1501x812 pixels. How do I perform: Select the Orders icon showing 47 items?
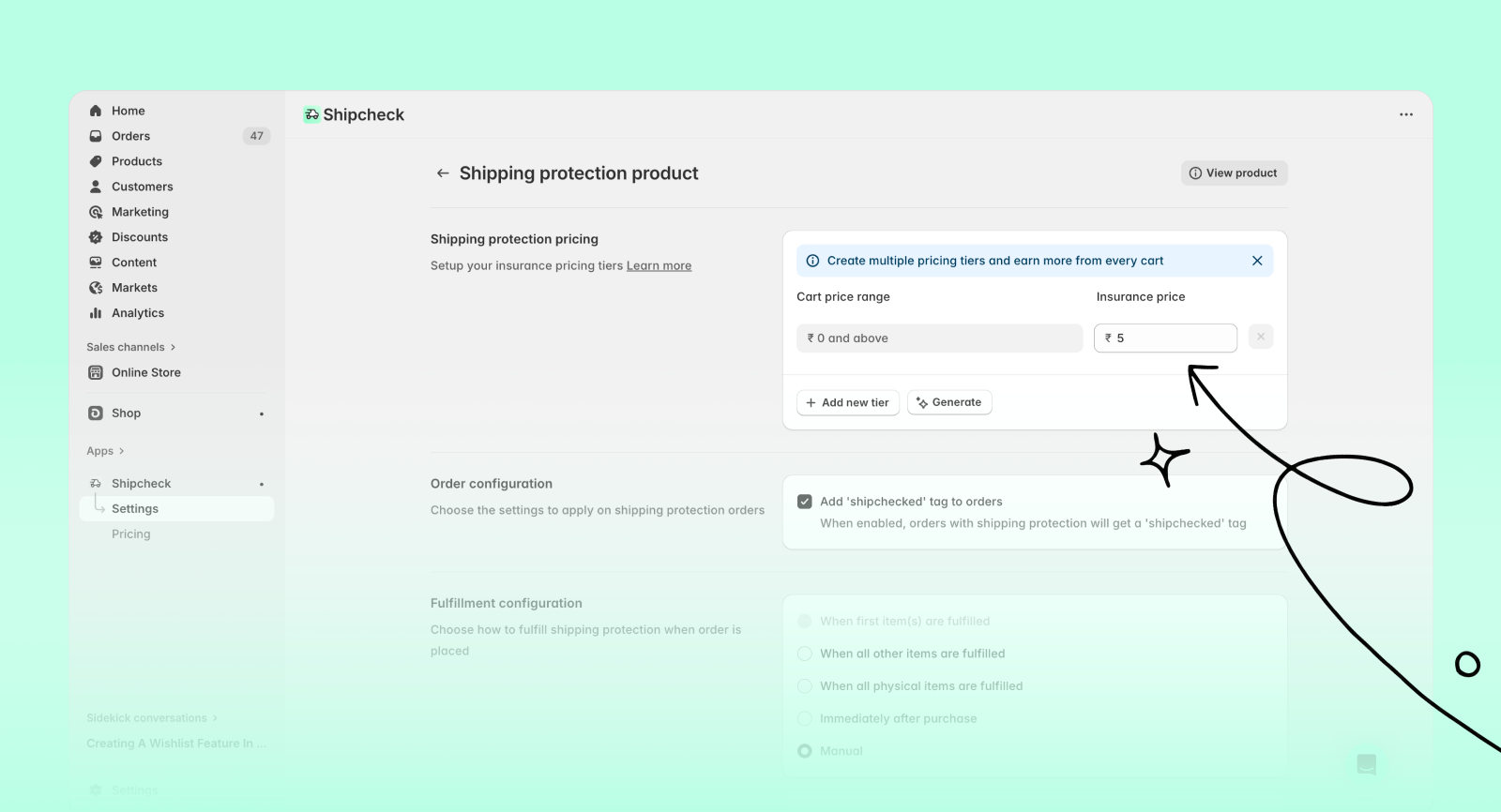97,136
